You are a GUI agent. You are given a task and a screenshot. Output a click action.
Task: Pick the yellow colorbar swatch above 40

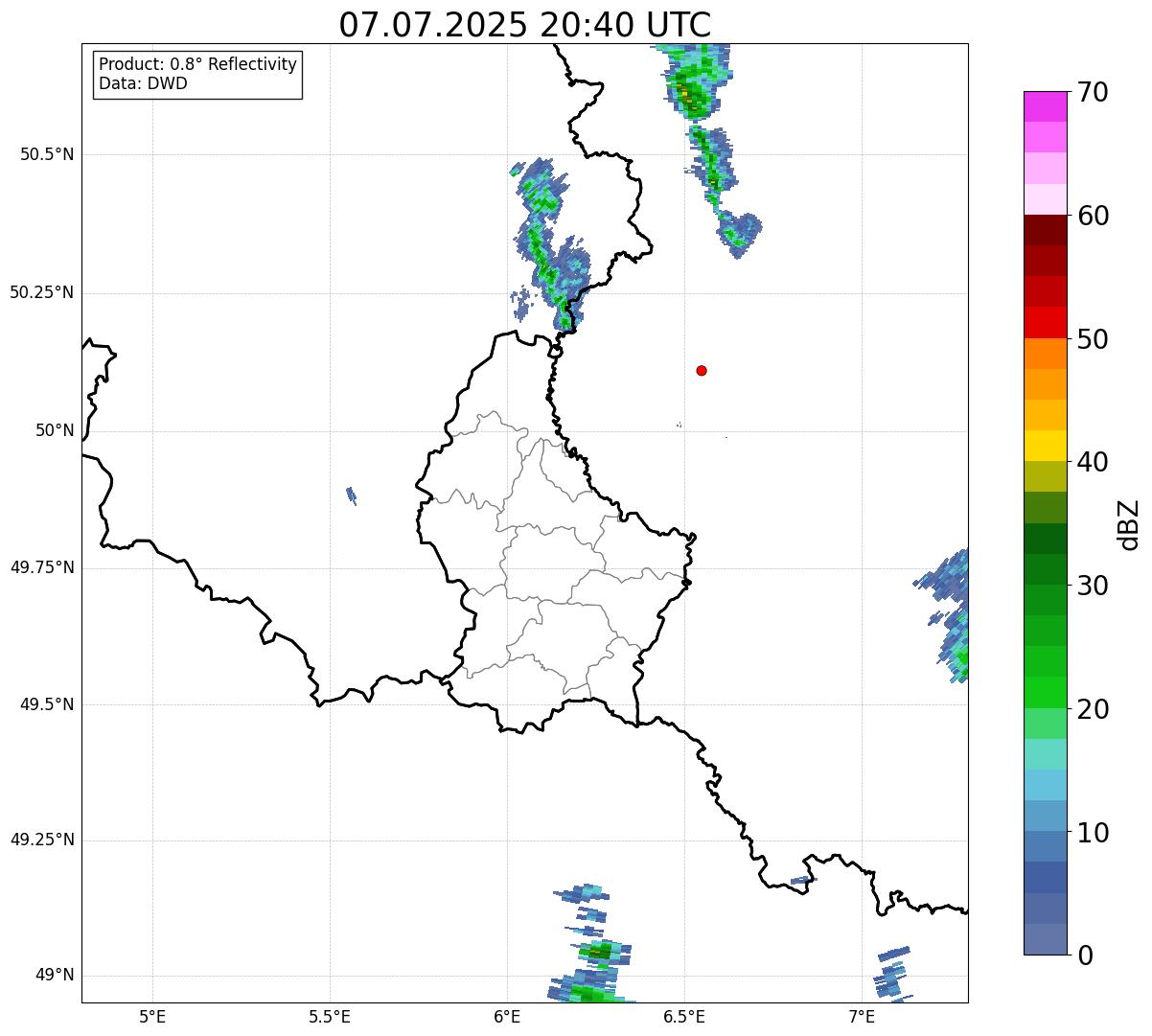coord(1046,446)
